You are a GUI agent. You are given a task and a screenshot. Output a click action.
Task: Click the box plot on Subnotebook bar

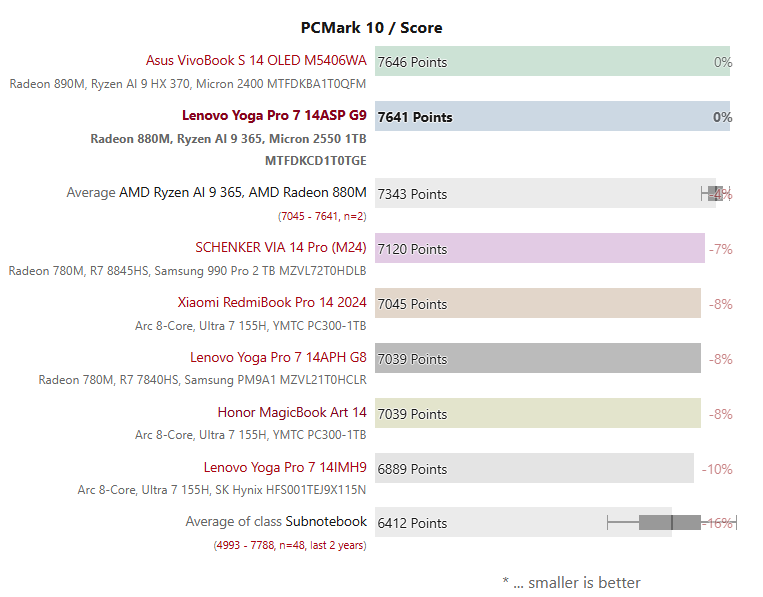coord(672,523)
